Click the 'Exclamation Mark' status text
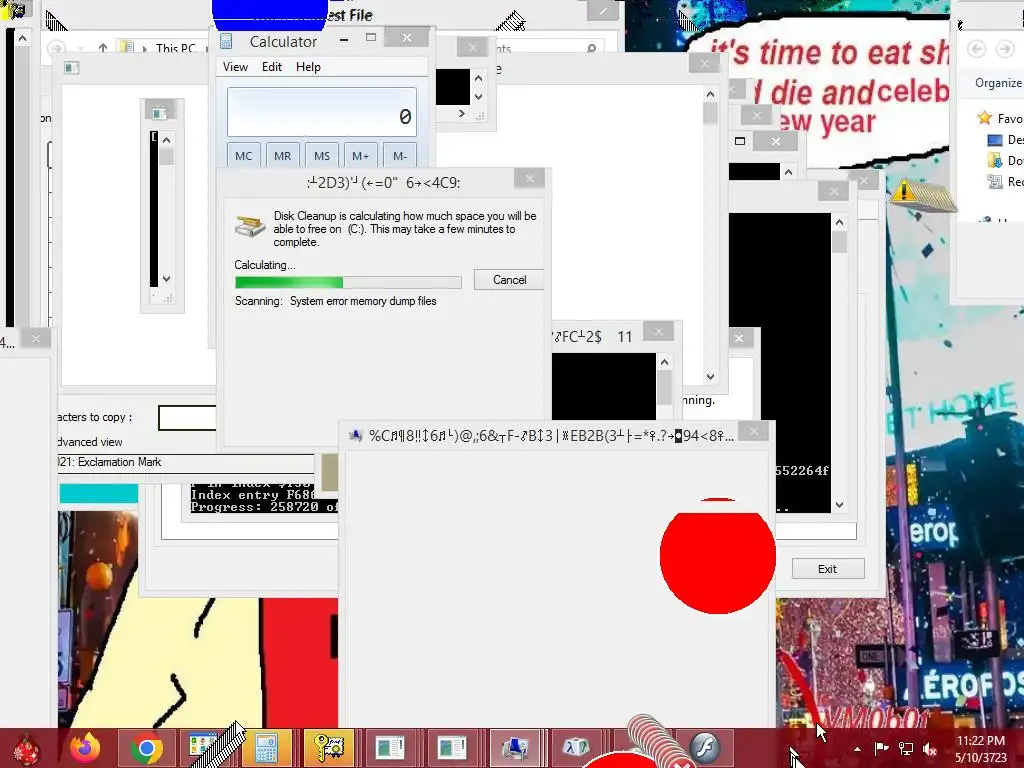This screenshot has height=768, width=1024. 120,462
